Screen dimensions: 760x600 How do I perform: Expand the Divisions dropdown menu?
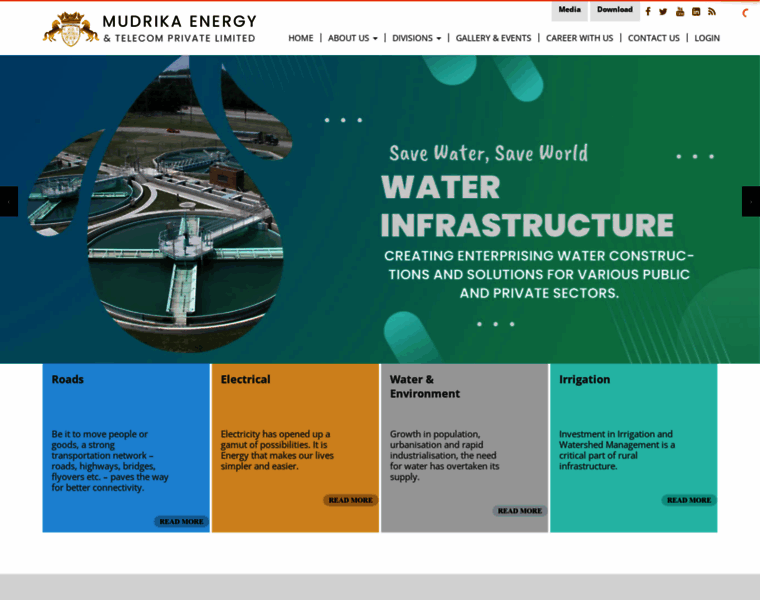416,38
